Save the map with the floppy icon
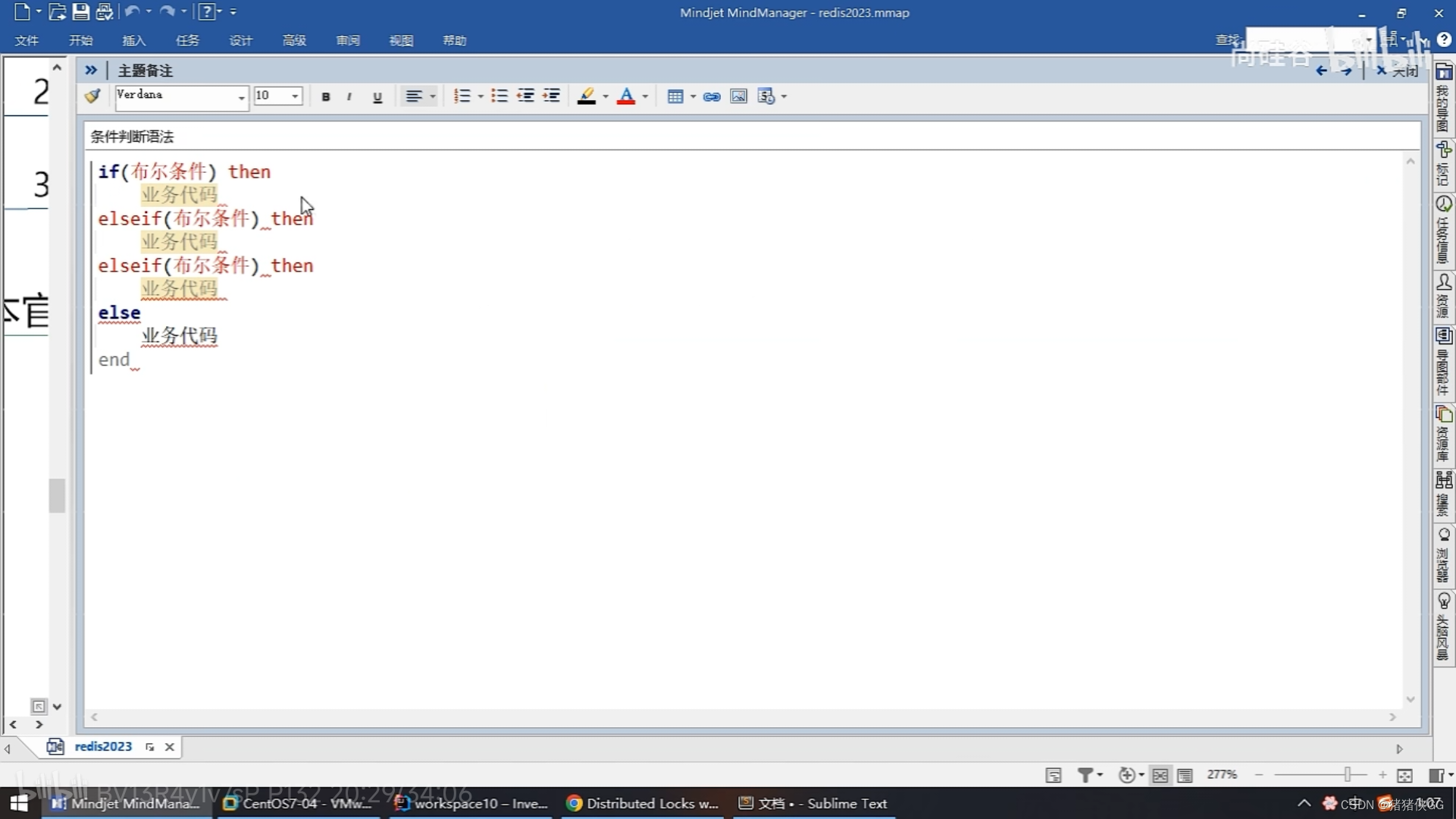Viewport: 1456px width, 819px height. [x=80, y=11]
